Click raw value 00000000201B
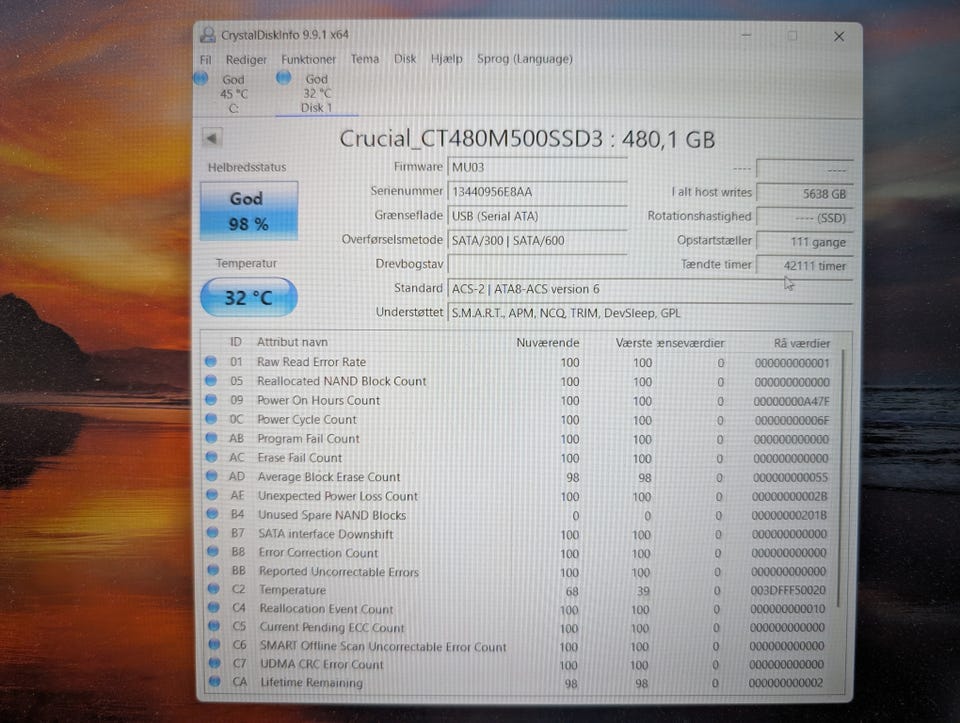This screenshot has height=723, width=960. [789, 515]
